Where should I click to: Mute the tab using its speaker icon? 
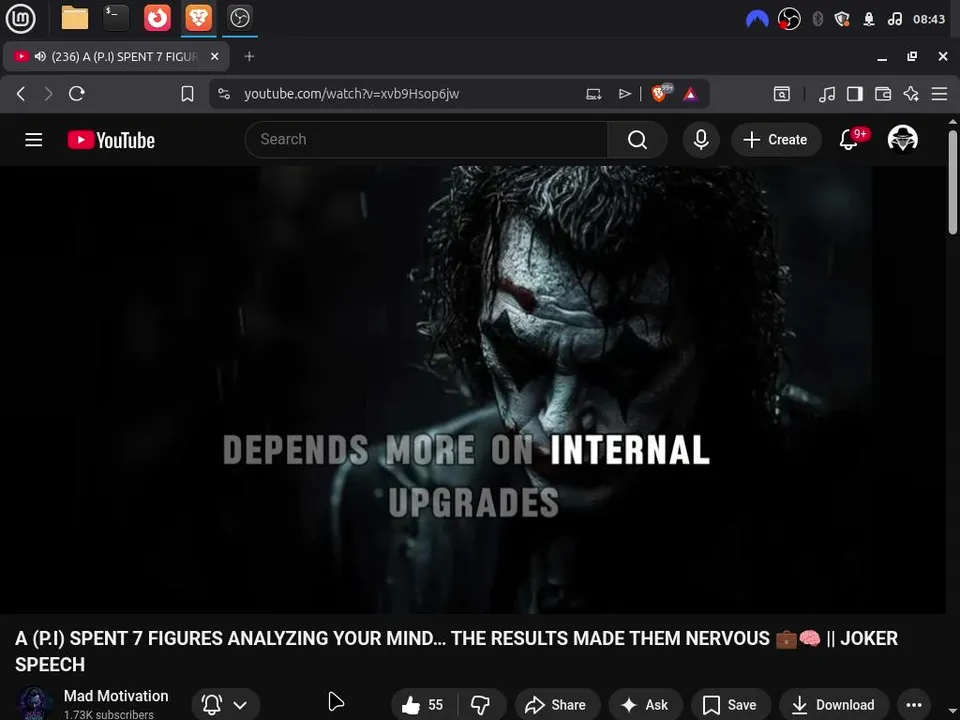[40, 56]
